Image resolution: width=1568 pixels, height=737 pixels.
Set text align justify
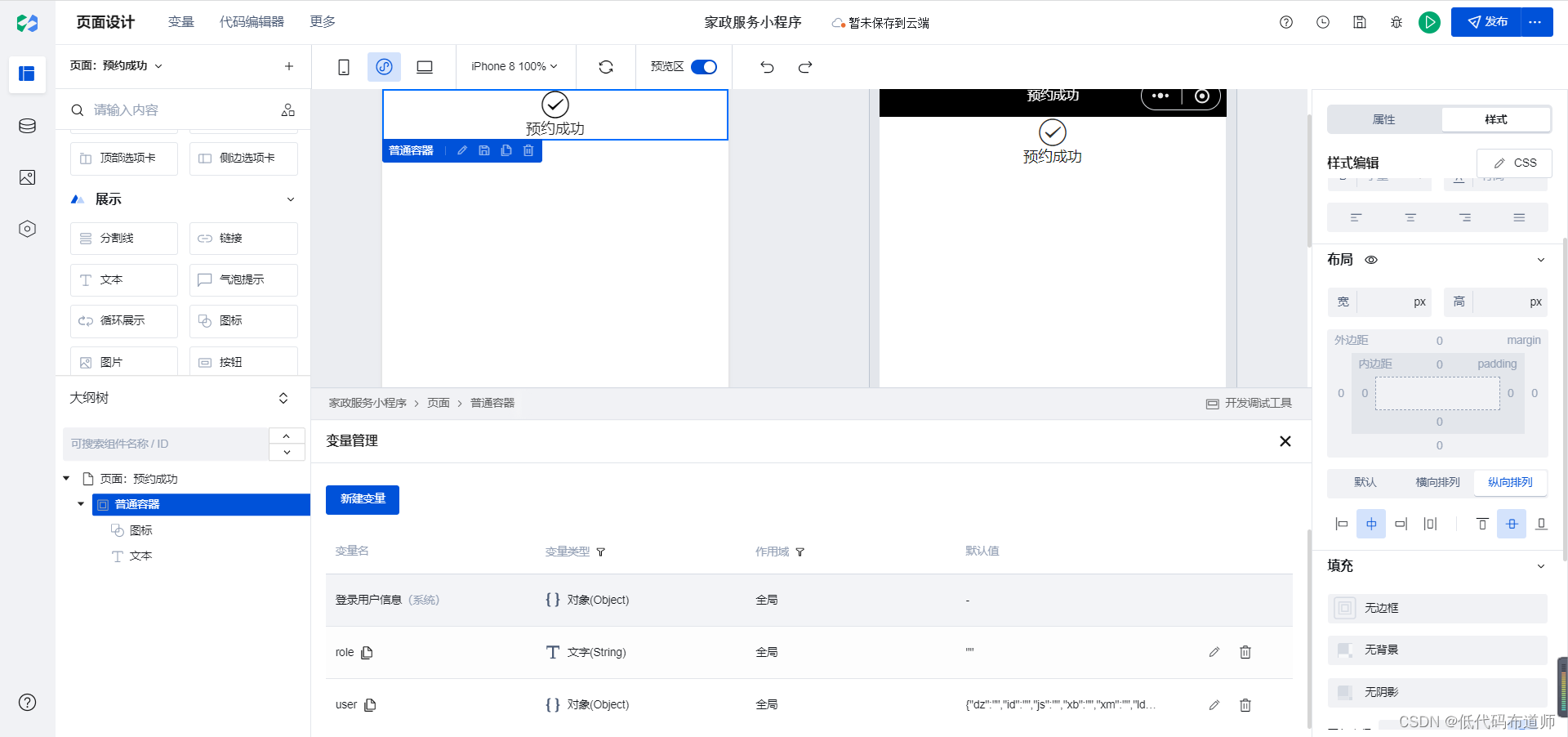coord(1519,217)
